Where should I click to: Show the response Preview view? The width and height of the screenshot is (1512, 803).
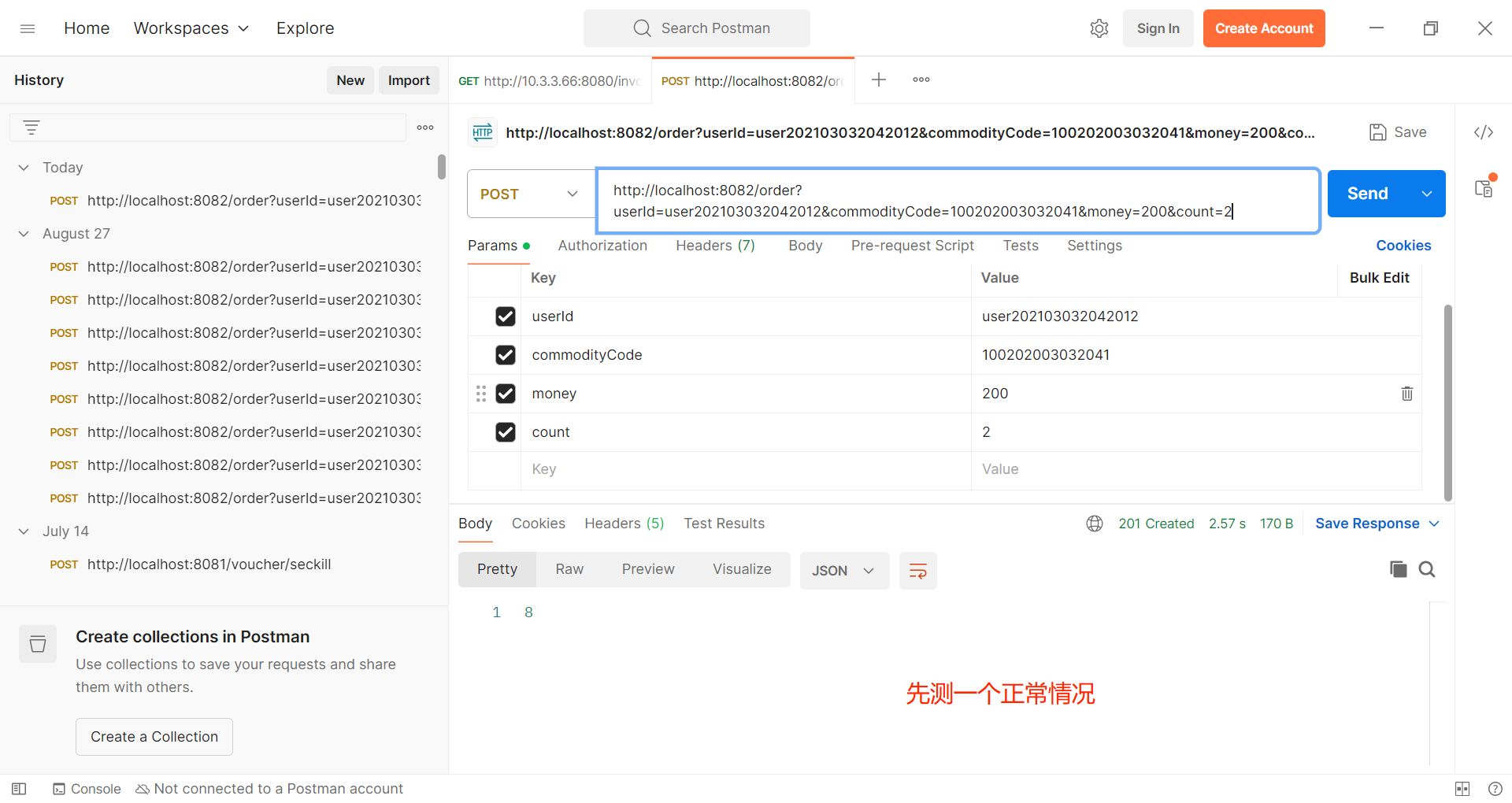[x=648, y=569]
